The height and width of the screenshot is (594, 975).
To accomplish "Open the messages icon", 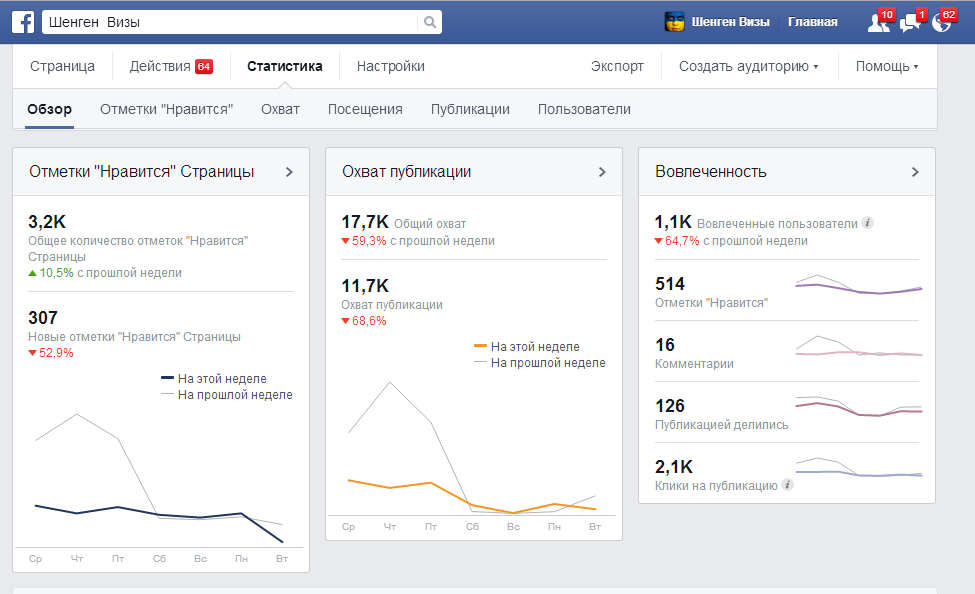I will click(910, 22).
